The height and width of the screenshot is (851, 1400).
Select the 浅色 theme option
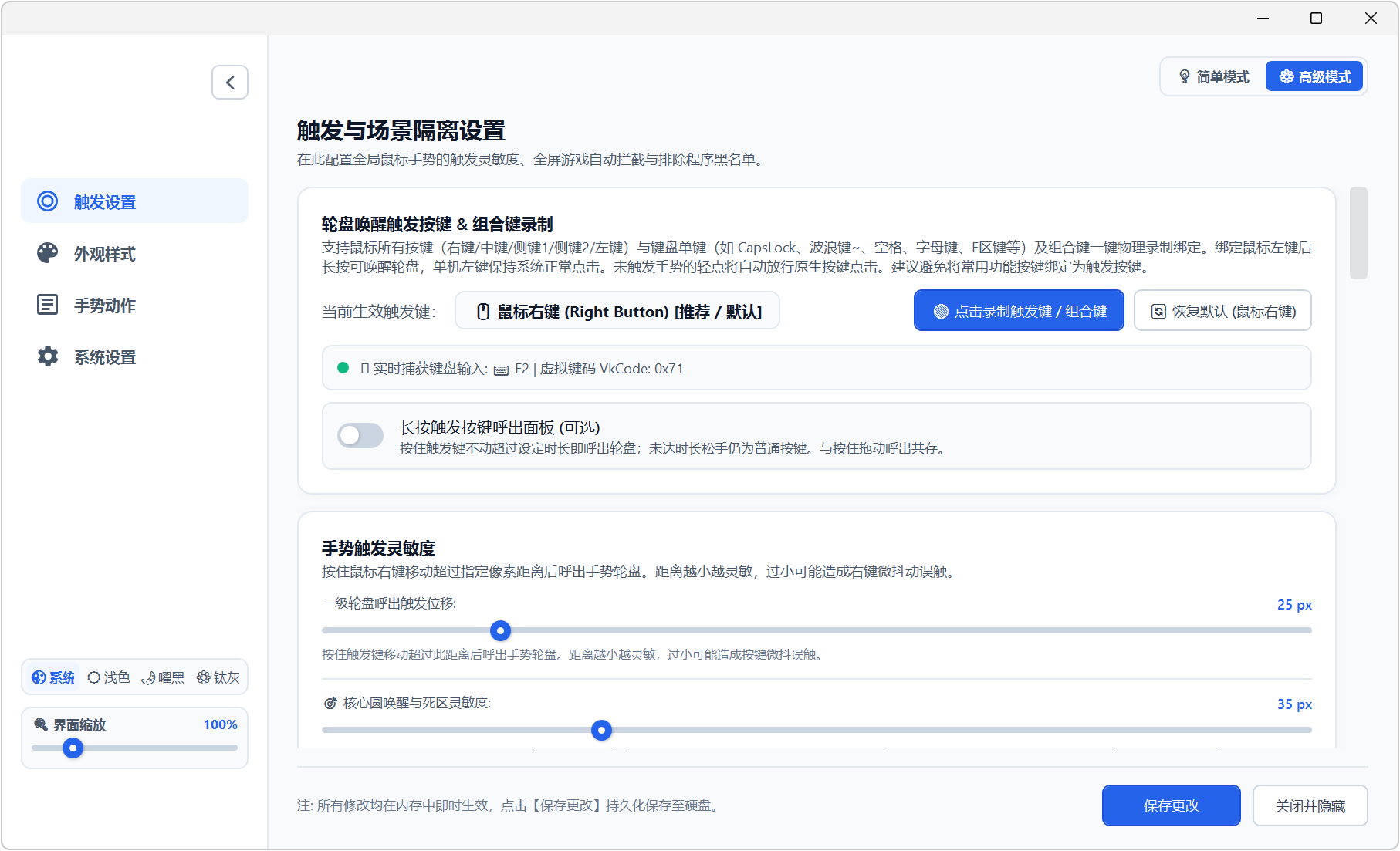(x=109, y=677)
